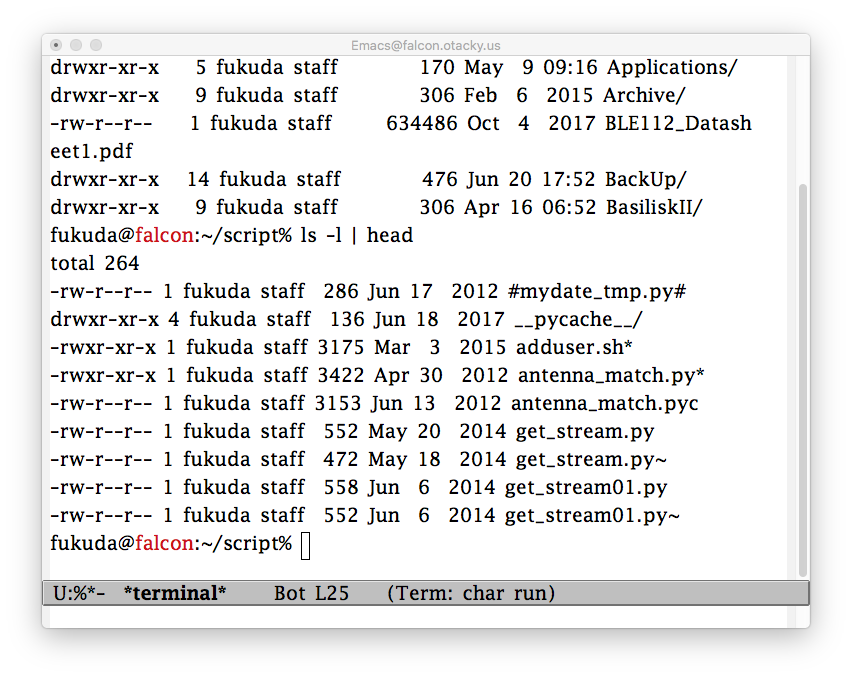Click the U:%*- status flags in mode line

click(79, 593)
